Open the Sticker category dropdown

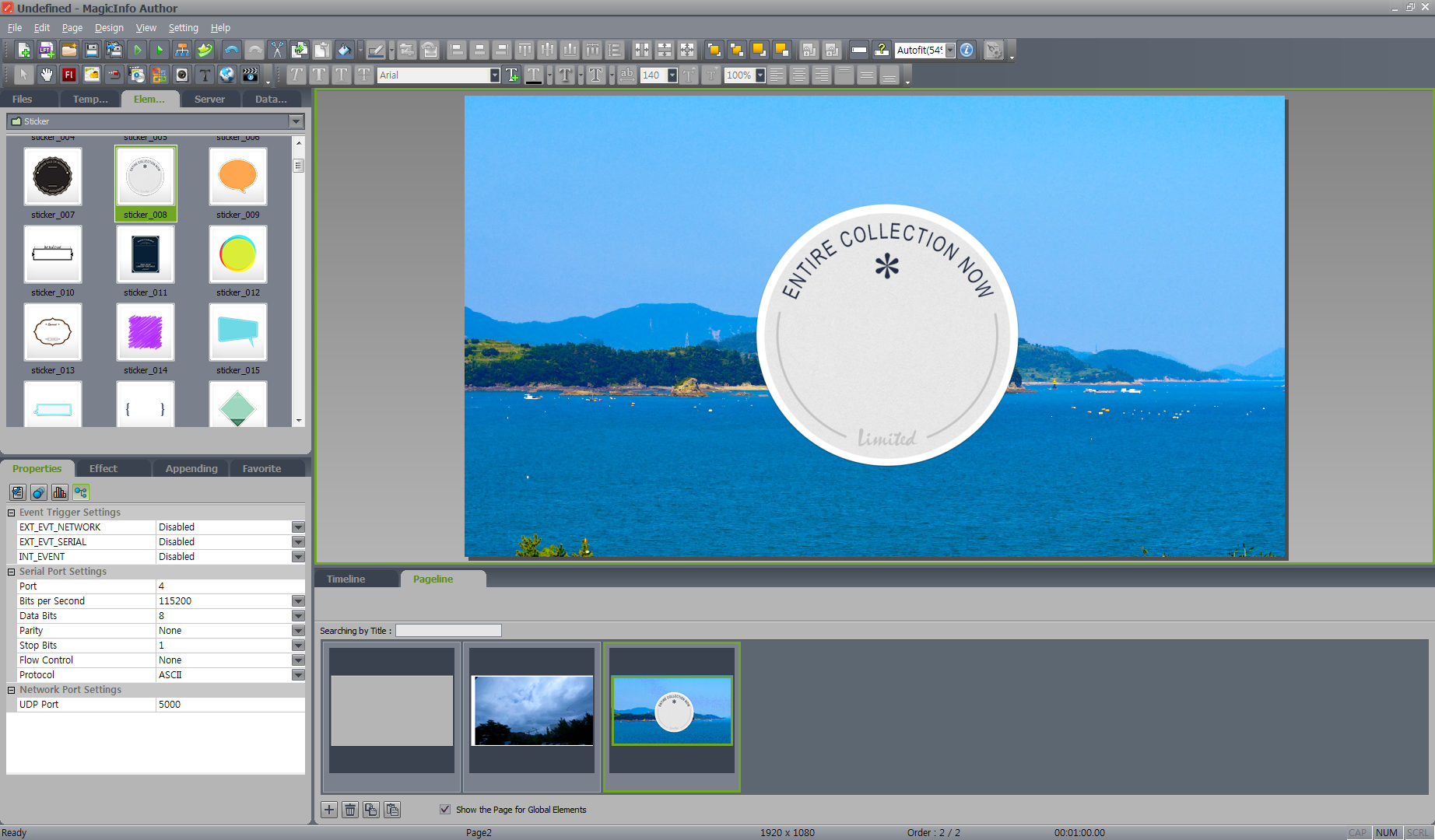(296, 121)
